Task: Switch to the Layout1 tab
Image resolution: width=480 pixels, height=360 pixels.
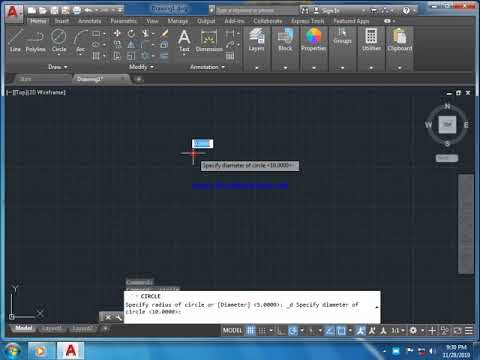Action: click(x=53, y=329)
